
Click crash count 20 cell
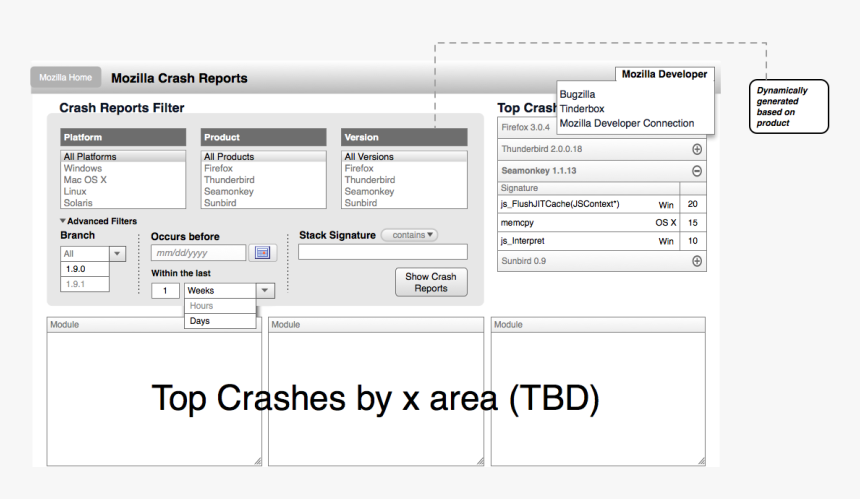[693, 204]
